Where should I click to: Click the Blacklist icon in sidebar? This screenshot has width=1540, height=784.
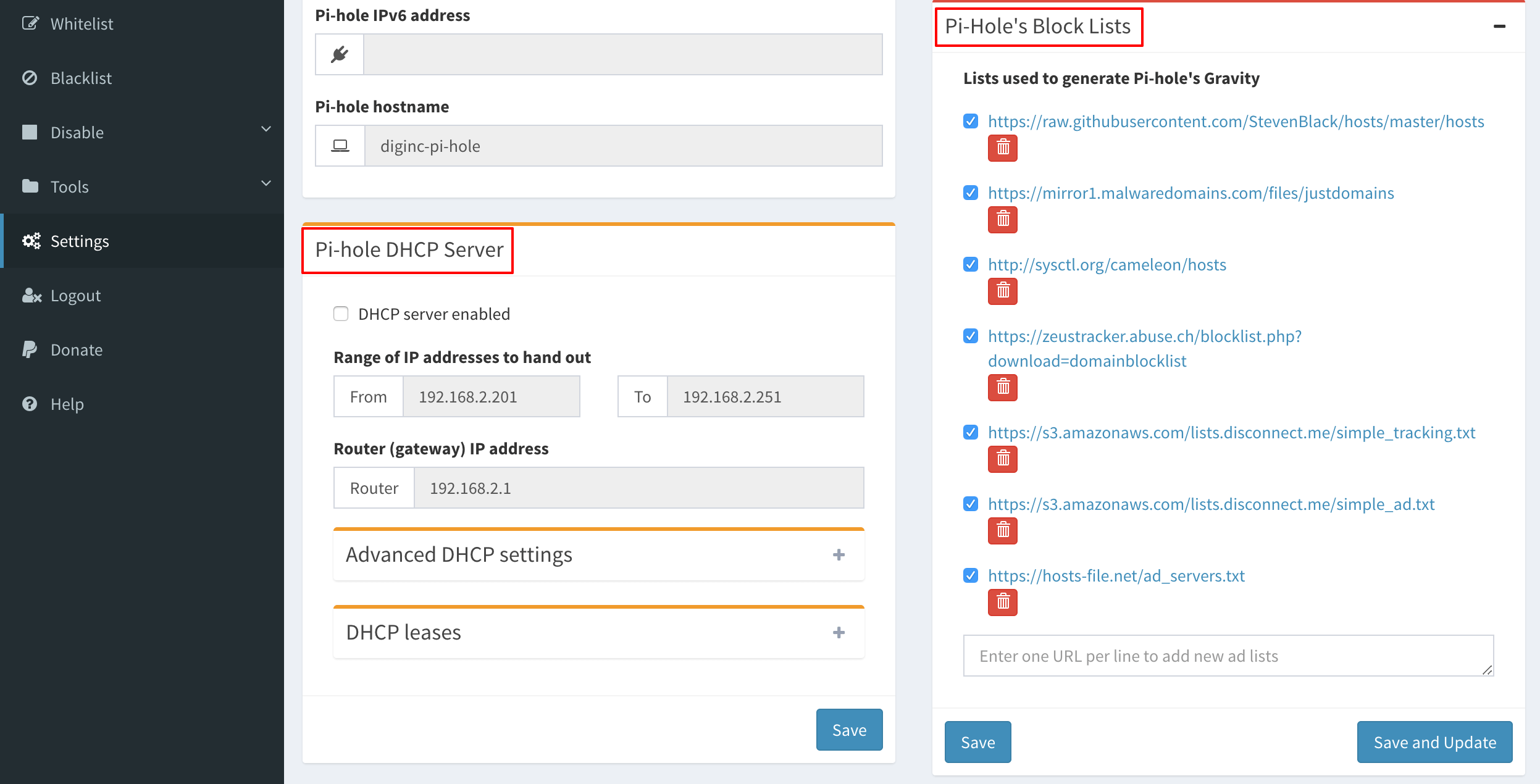[30, 78]
